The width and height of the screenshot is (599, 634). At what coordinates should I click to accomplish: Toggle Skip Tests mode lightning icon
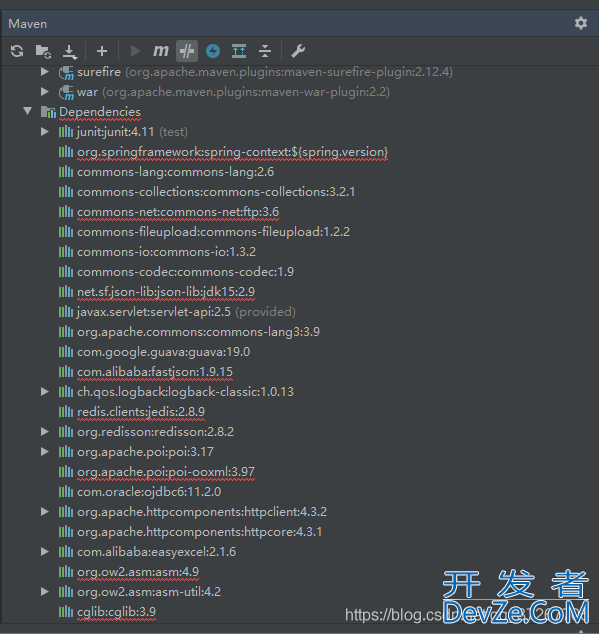click(x=213, y=51)
